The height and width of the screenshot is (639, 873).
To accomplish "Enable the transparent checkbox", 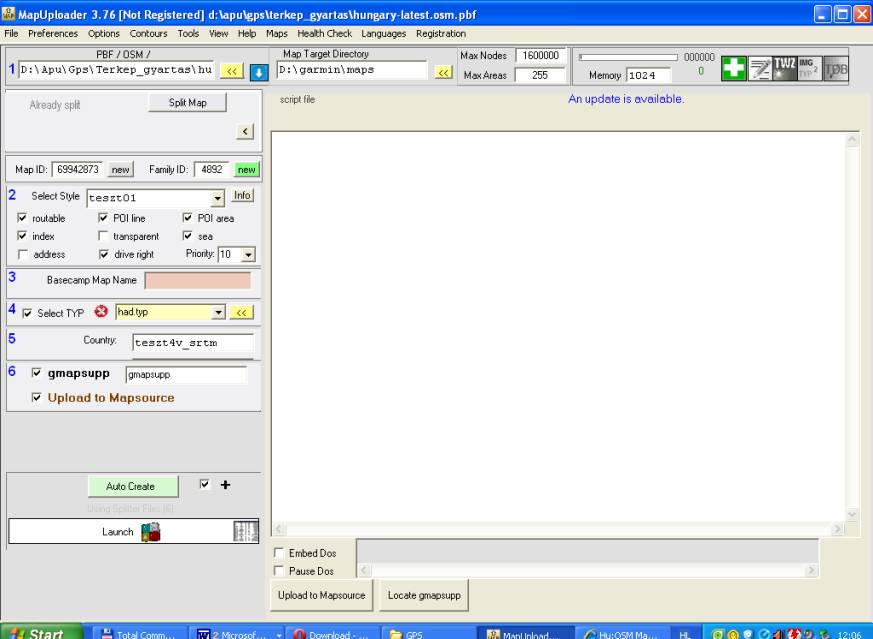I will click(x=104, y=237).
